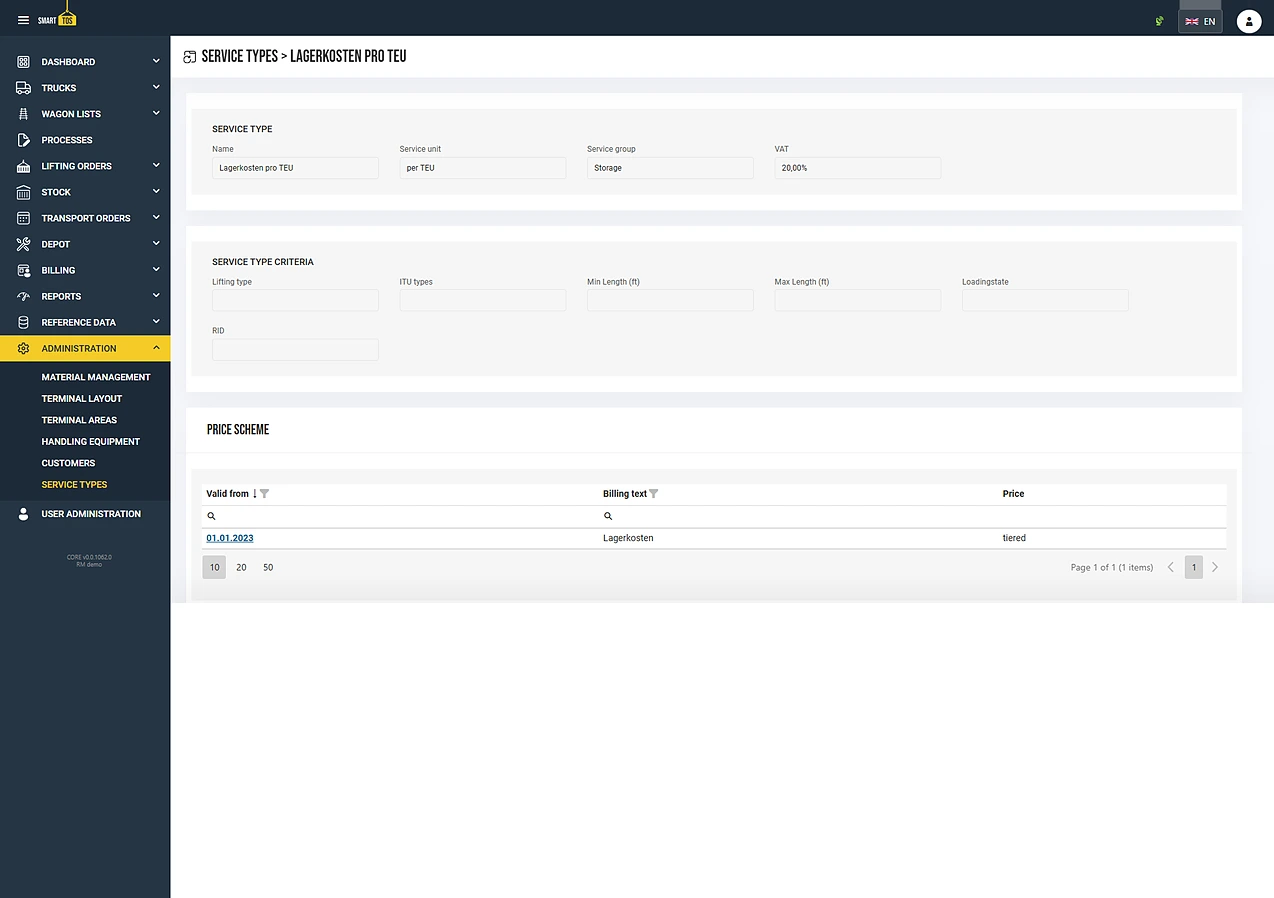Open the 01.01.2023 price scheme link

(x=230, y=538)
